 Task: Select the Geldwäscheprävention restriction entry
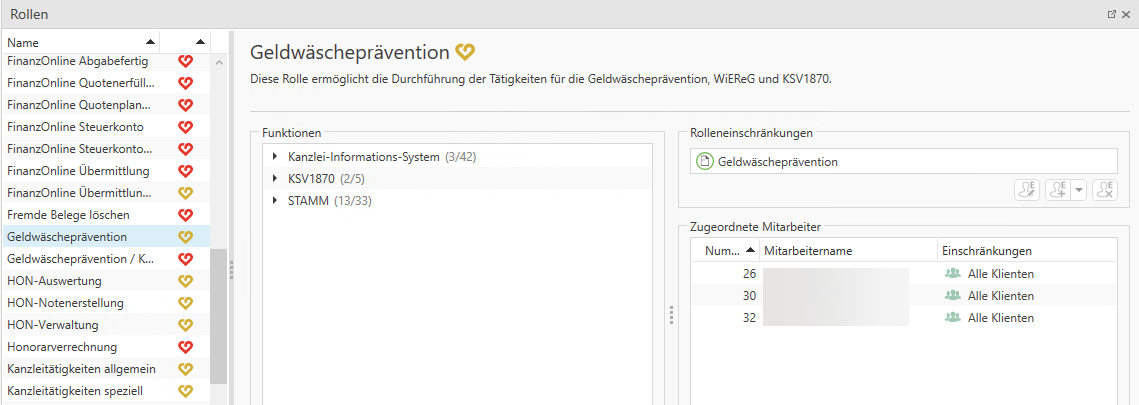click(x=777, y=161)
